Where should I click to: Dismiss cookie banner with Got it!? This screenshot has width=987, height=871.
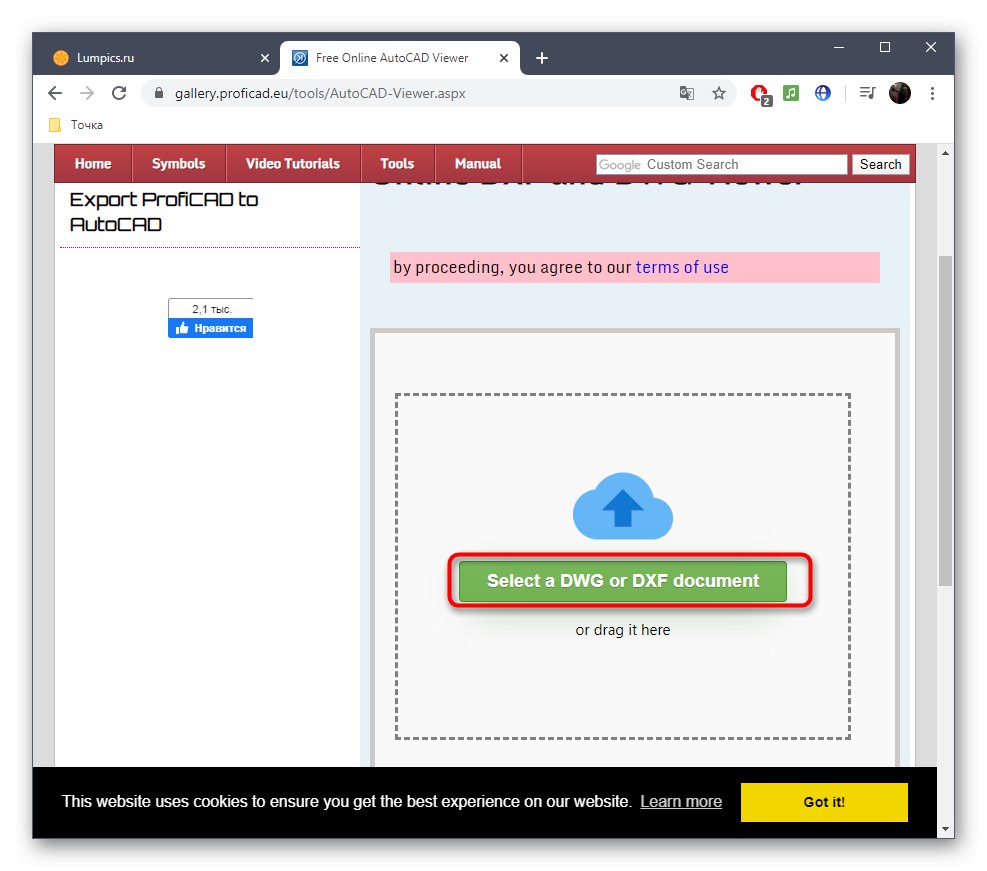(x=824, y=802)
